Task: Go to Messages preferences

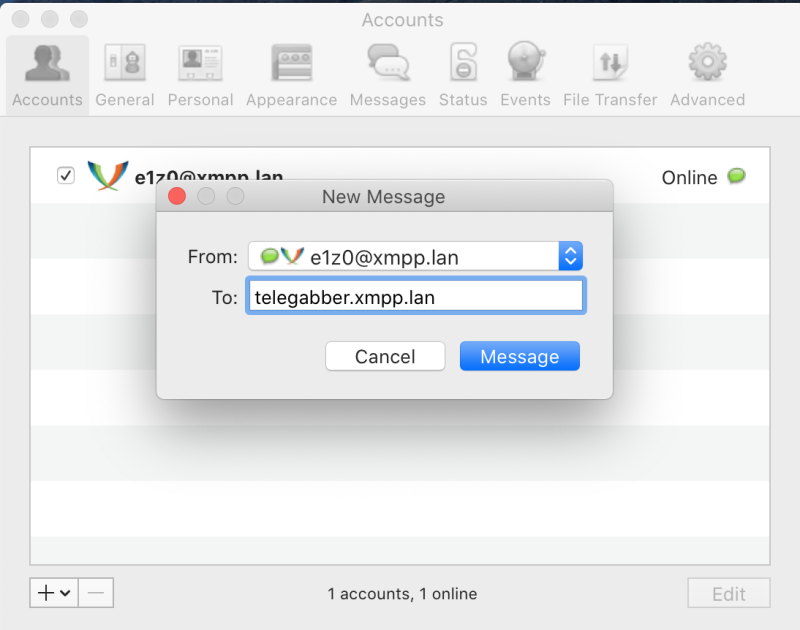Action: point(388,76)
